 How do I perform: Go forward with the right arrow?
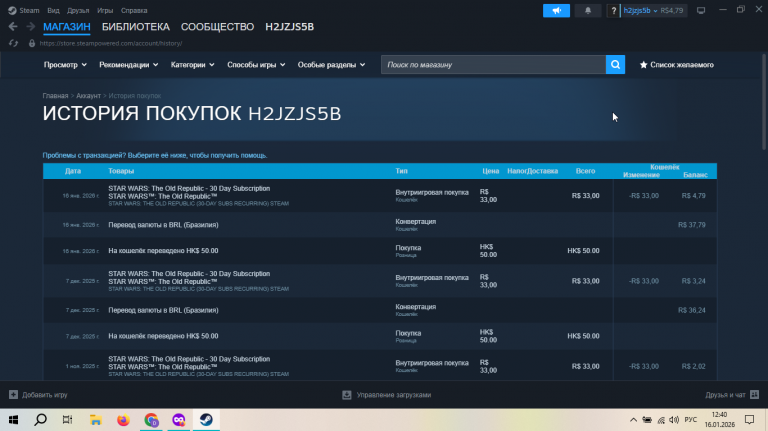click(30, 26)
